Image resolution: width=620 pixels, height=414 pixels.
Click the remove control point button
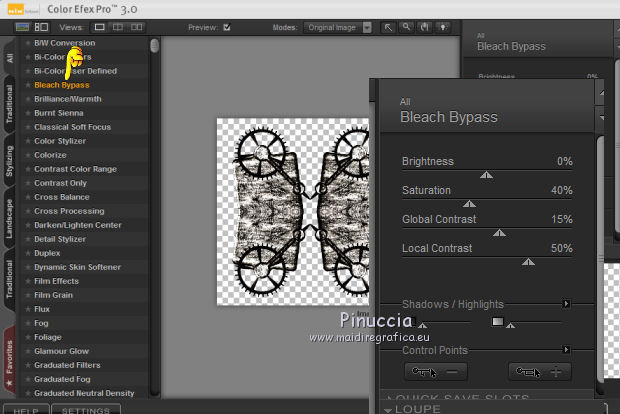tap(436, 372)
